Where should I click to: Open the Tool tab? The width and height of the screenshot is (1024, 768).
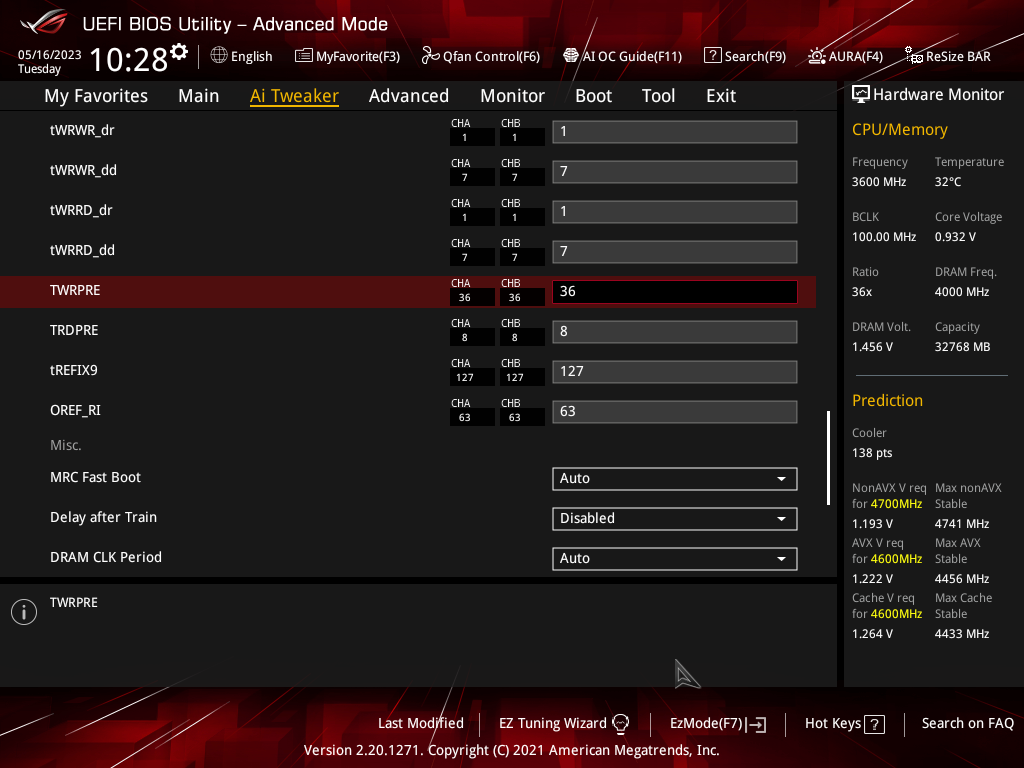[x=658, y=96]
